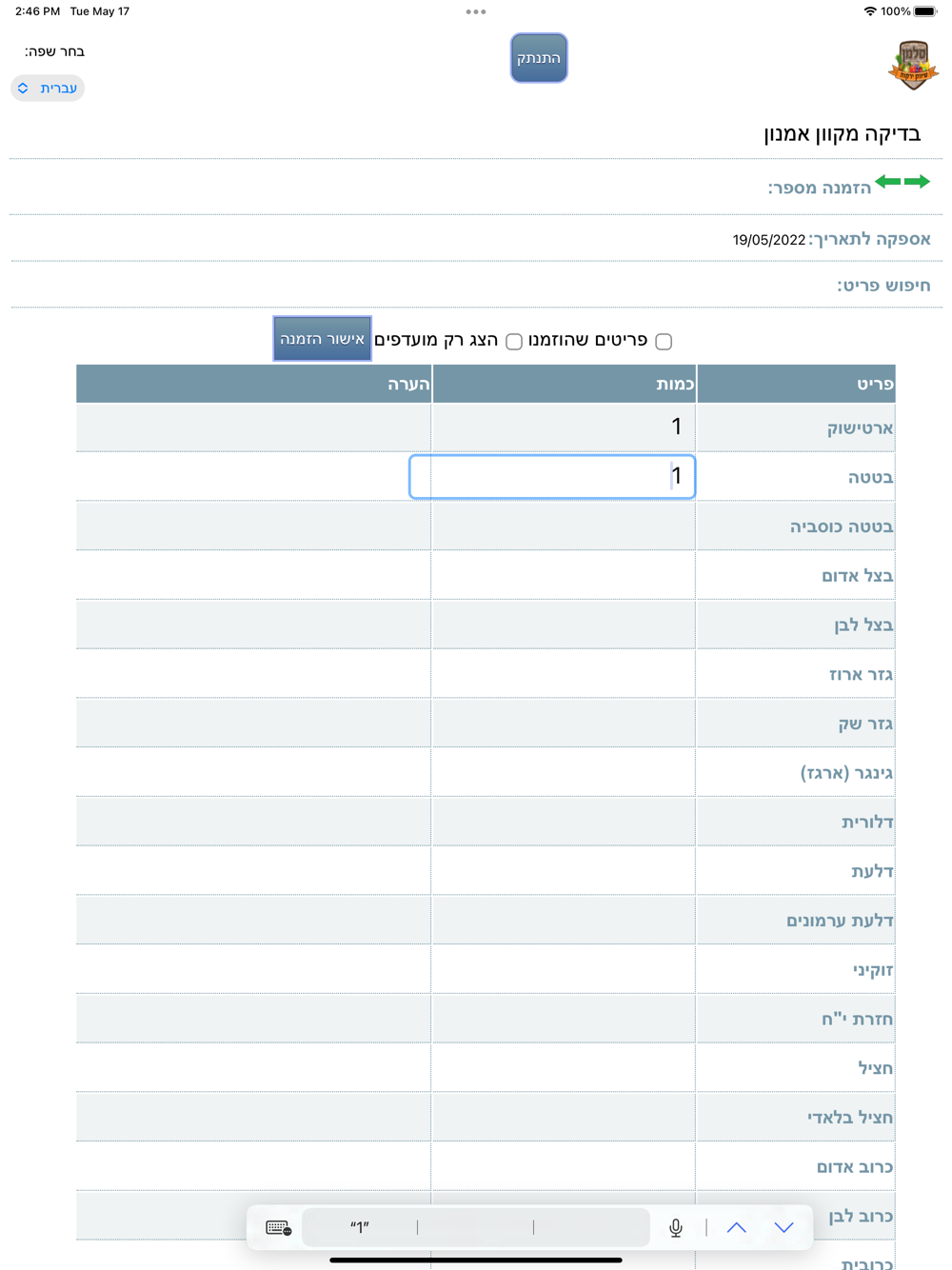This screenshot has width=952, height=1270.
Task: Click the green left arrow for previous order
Action: coord(887,182)
